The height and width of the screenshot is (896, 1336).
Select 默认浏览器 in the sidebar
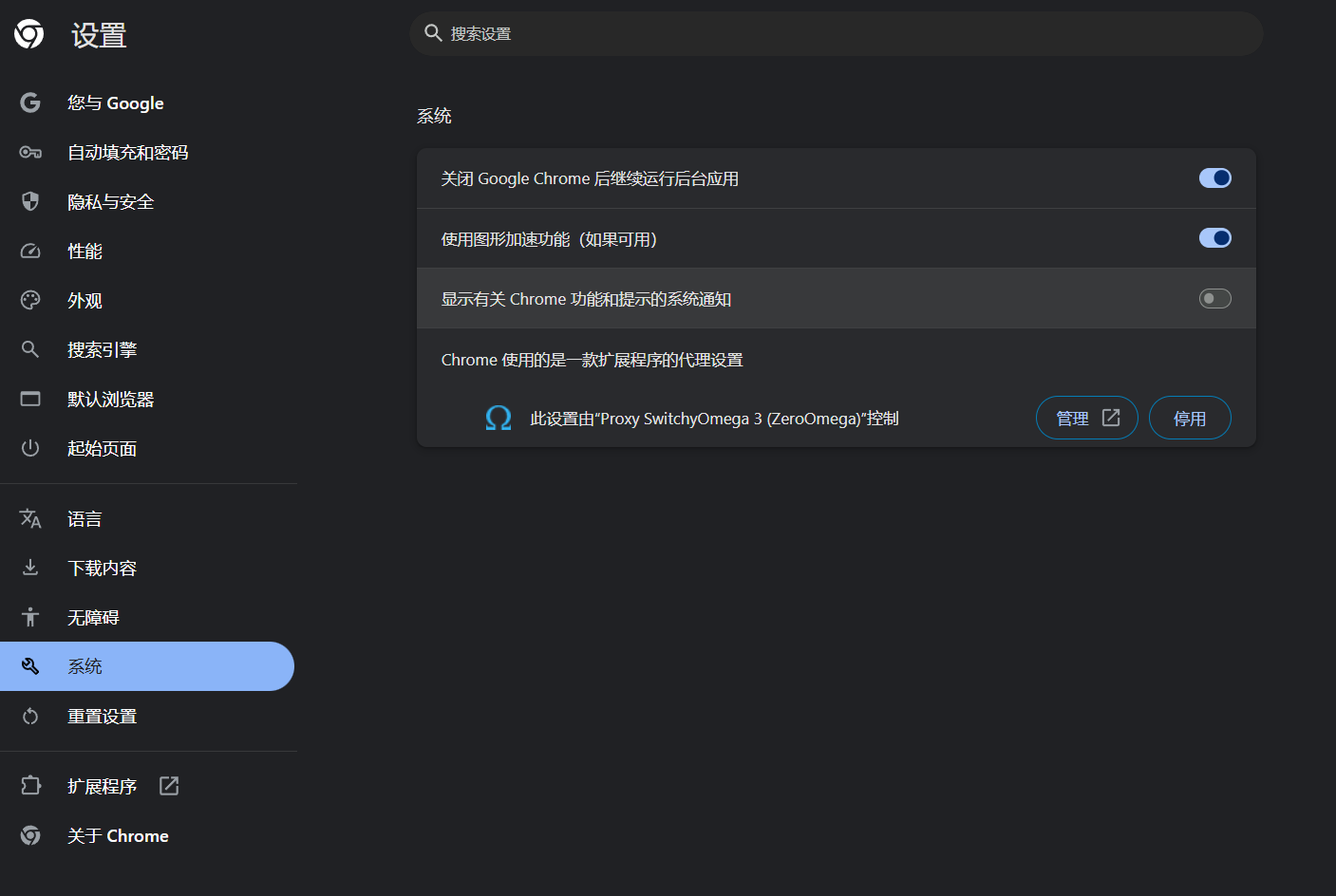tap(147, 399)
